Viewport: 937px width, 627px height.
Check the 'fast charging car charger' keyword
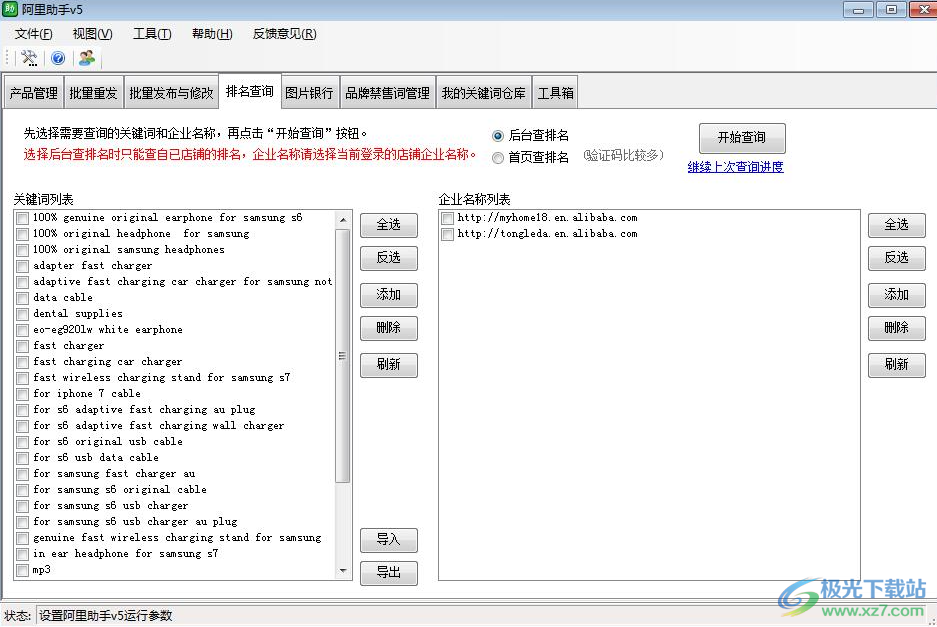(23, 362)
